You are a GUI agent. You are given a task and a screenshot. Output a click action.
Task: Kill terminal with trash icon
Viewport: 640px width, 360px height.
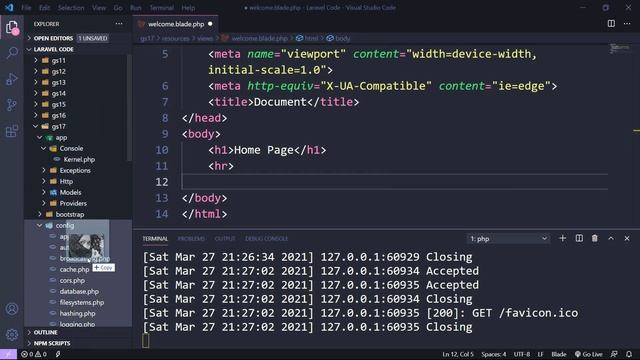coord(595,238)
